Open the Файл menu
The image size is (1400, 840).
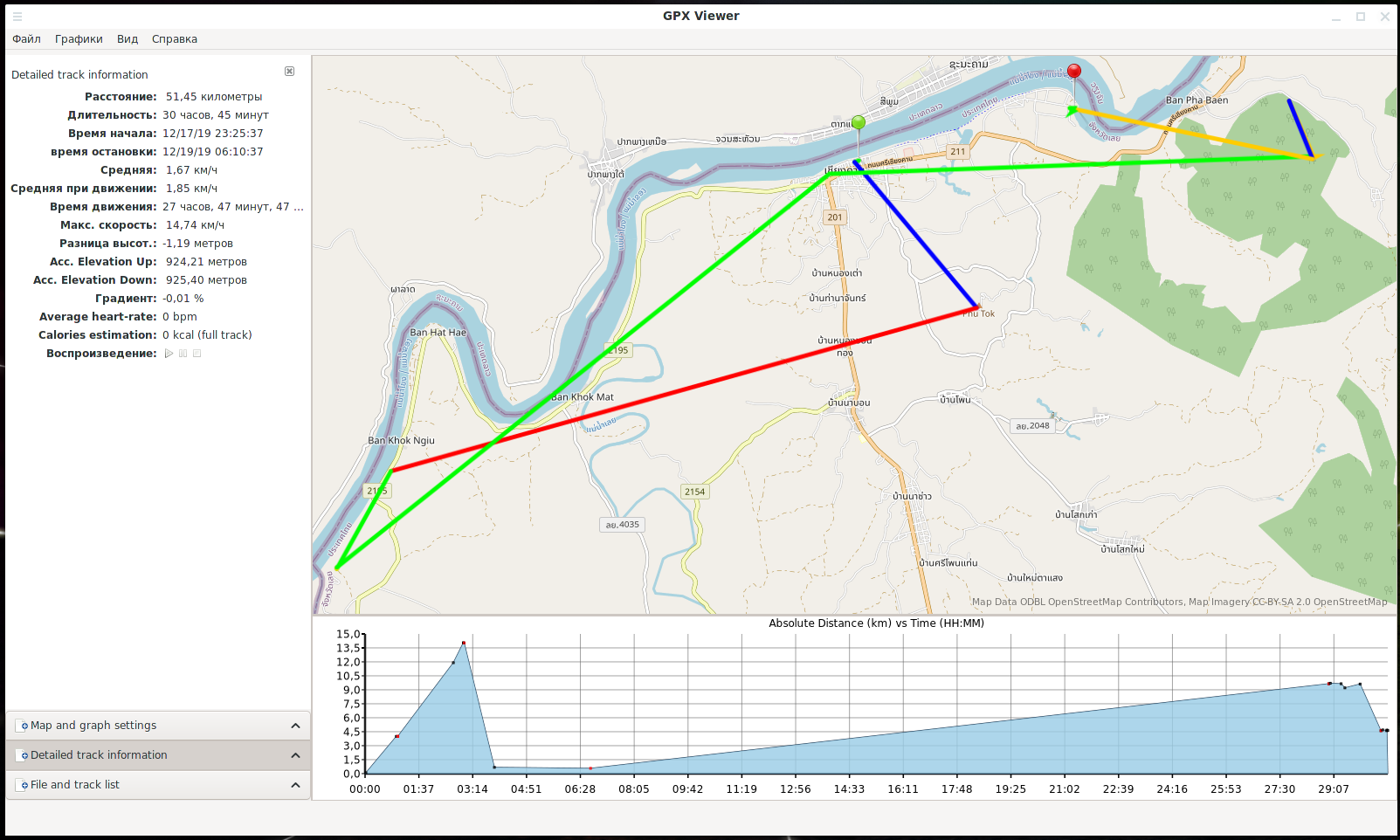[x=26, y=39]
